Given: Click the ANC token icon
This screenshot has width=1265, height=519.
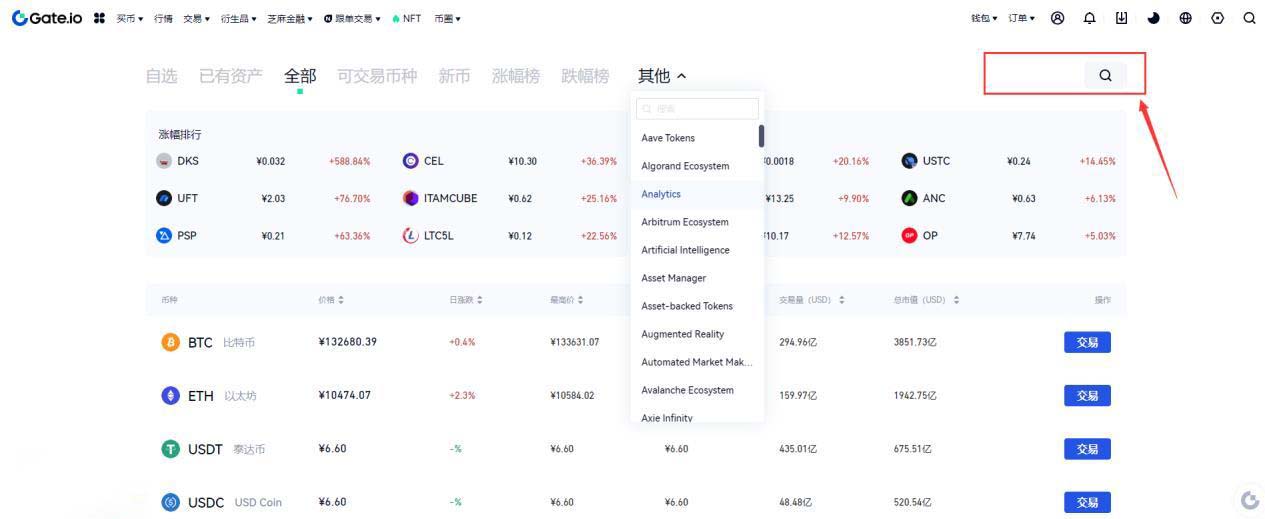Looking at the screenshot, I should pyautogui.click(x=909, y=198).
